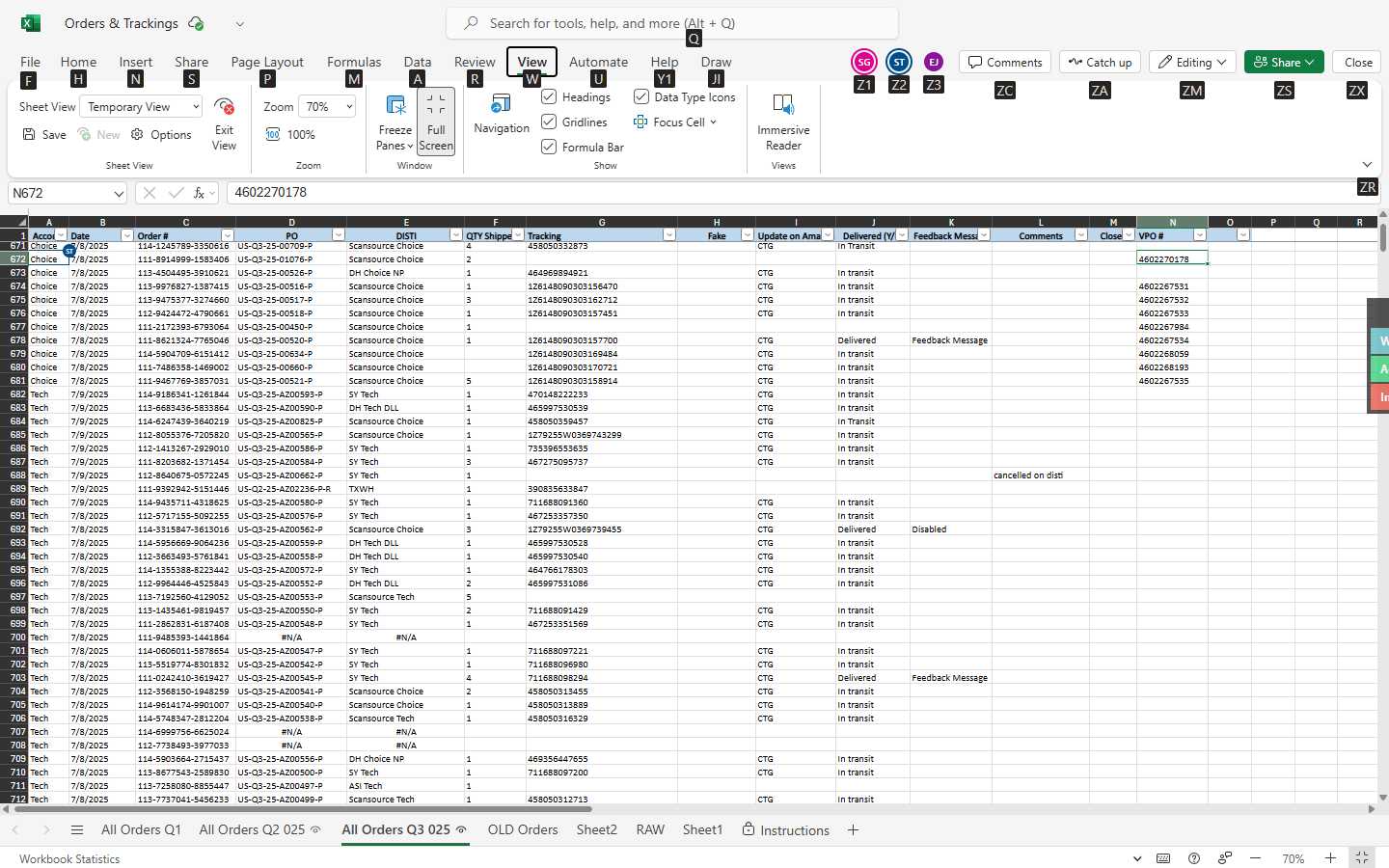Toggle the Data Type Icons checkbox
1389x868 pixels.
point(640,96)
